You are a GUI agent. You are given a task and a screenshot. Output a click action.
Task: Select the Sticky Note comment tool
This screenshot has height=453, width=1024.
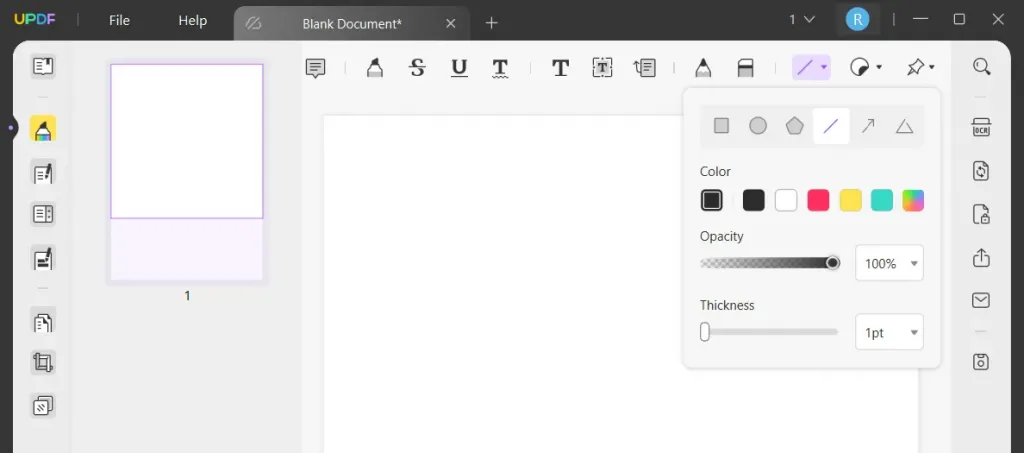[x=315, y=68]
